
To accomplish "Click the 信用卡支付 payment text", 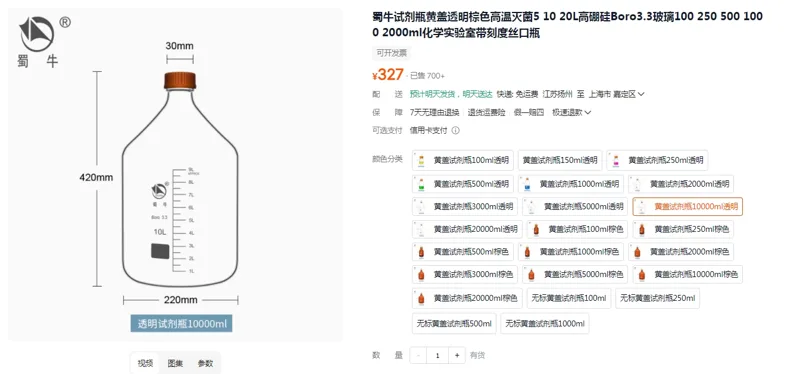I will [429, 130].
